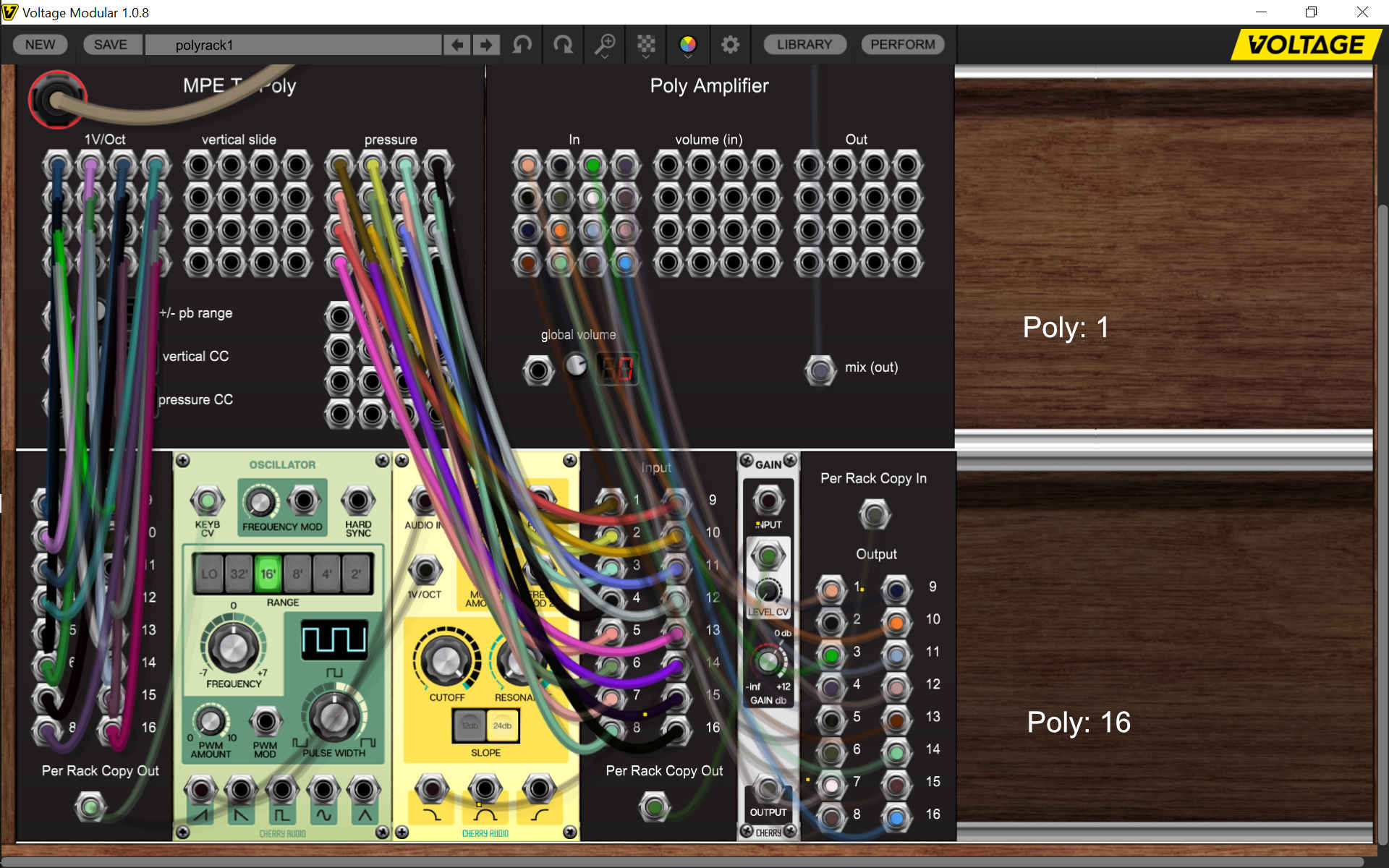Screen dimensions: 1389x868
Task: Click Output jack 10 on Per Rack Copy In
Action: click(x=896, y=622)
